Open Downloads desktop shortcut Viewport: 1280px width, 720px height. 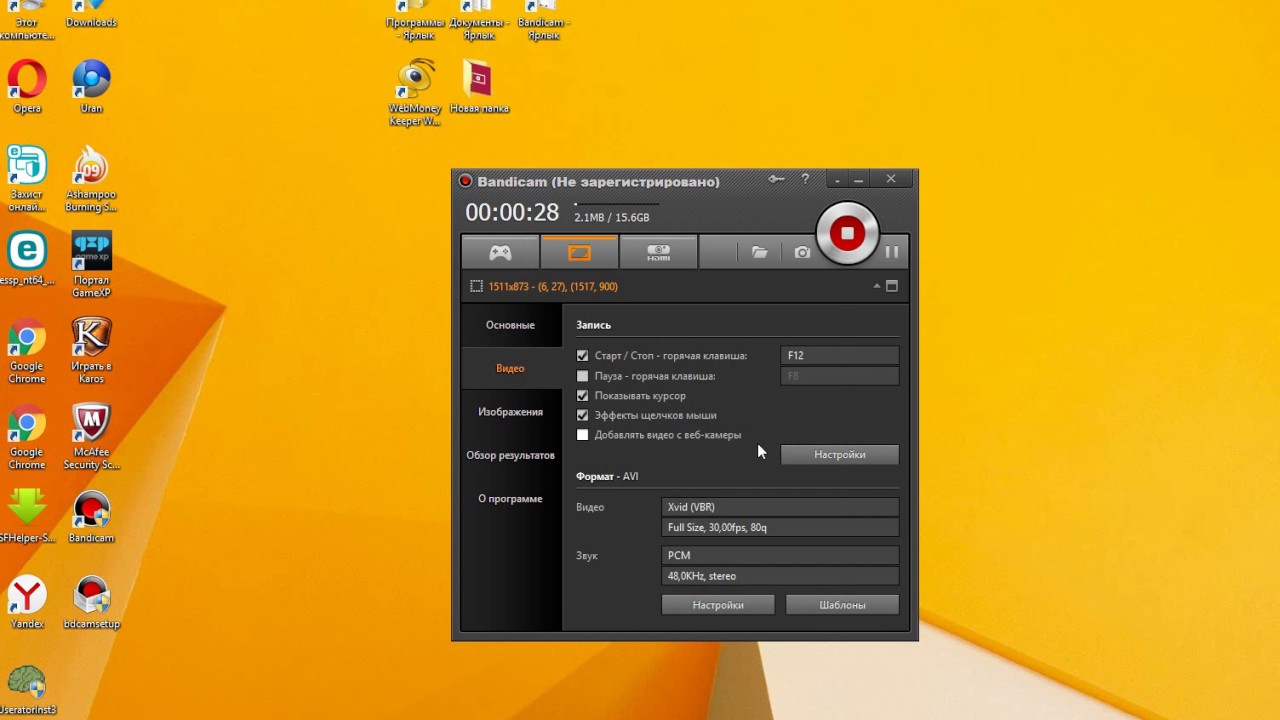[x=91, y=14]
